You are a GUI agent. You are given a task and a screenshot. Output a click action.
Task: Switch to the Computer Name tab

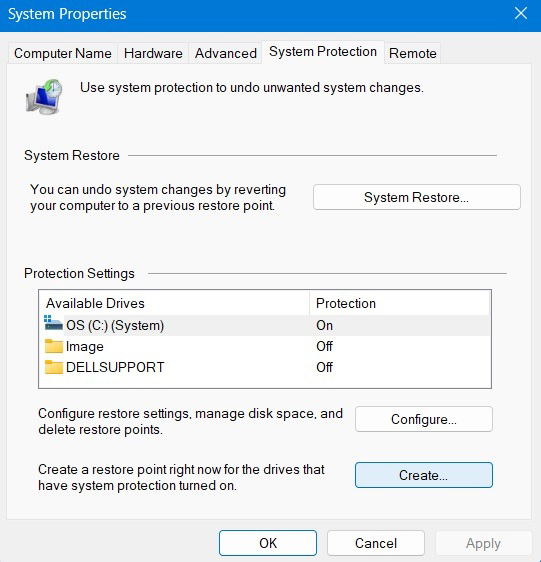[63, 53]
